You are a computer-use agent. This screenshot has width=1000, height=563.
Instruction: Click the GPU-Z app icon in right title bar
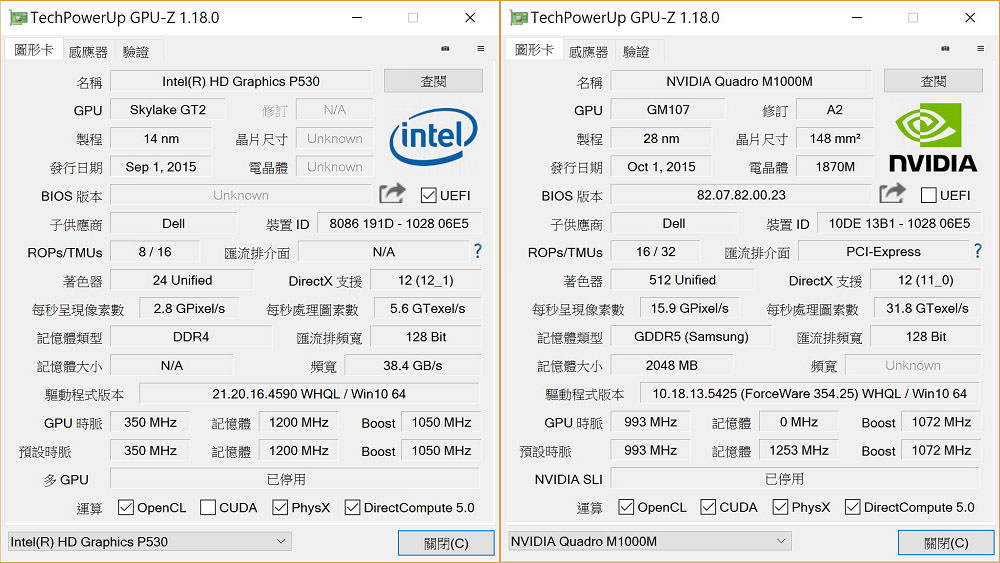coord(518,18)
